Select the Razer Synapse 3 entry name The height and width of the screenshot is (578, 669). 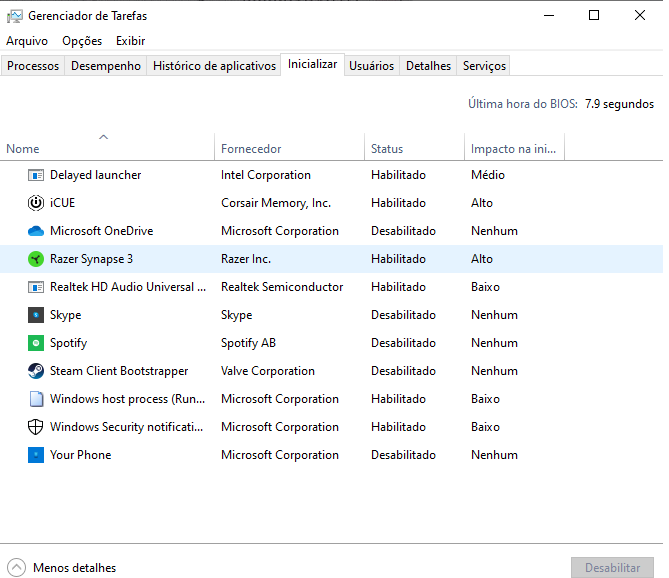[91, 259]
